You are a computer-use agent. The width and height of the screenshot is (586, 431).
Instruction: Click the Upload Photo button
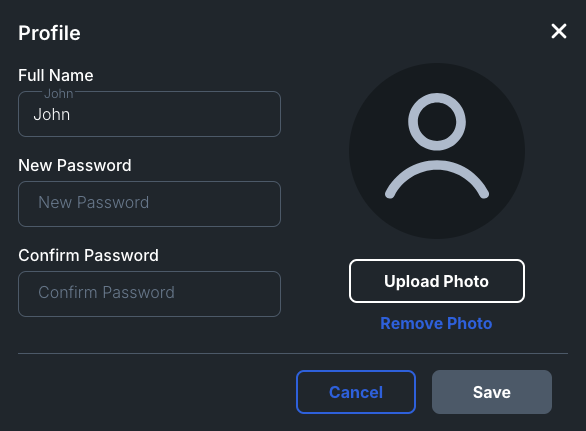click(x=437, y=281)
